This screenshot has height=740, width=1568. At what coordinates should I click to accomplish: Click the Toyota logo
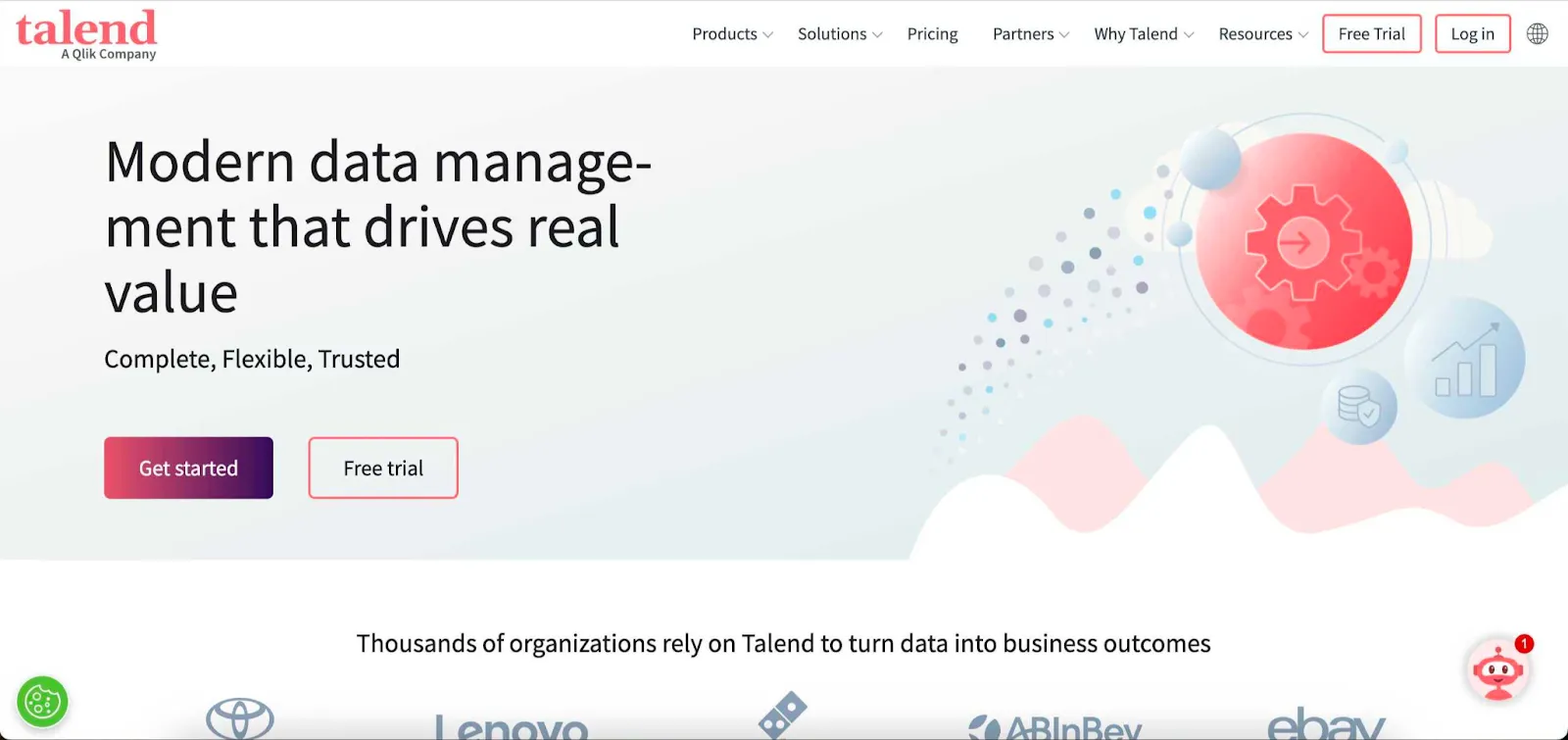click(240, 718)
